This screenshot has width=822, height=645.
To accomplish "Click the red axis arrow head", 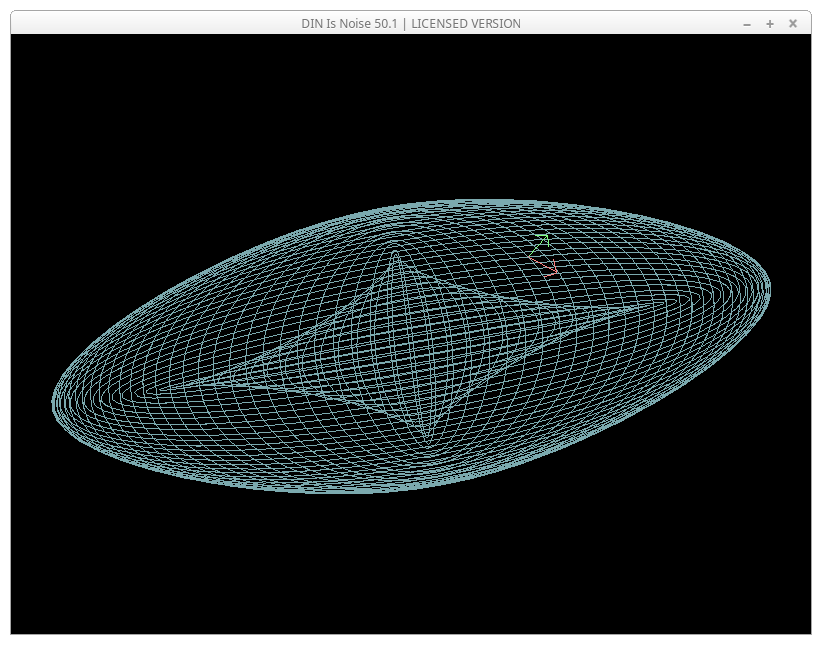I will coord(555,271).
